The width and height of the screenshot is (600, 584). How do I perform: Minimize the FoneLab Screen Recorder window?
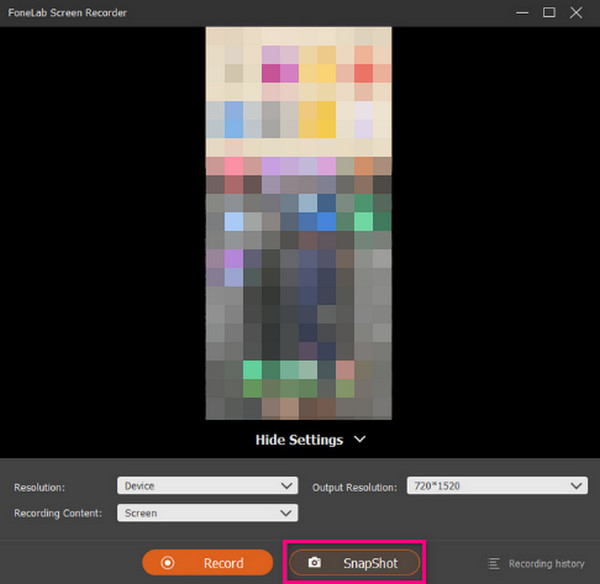[522, 13]
